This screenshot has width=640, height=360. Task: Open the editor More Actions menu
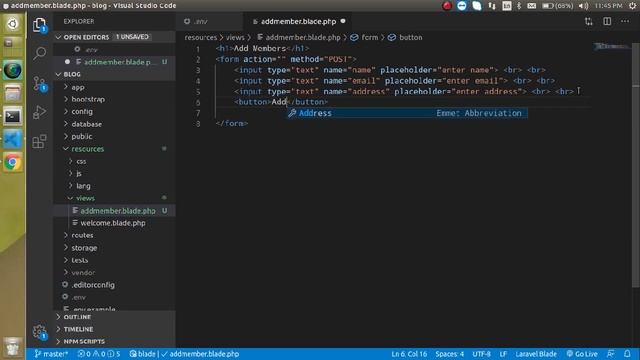(625, 21)
